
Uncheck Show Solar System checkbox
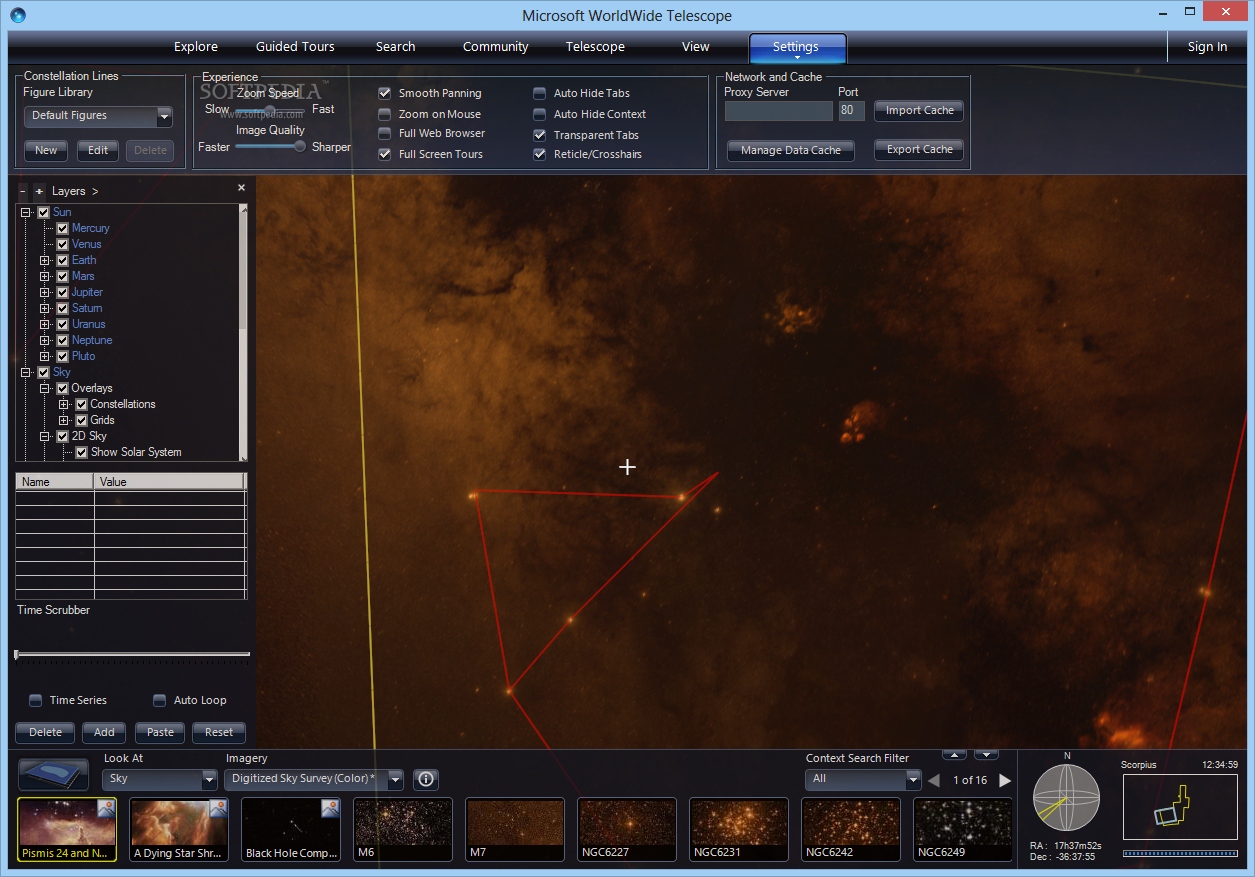(x=82, y=452)
